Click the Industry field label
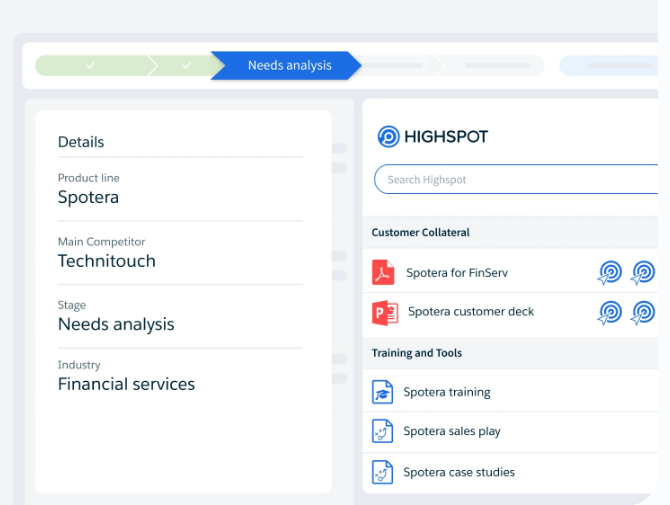The image size is (670, 505). (x=79, y=365)
